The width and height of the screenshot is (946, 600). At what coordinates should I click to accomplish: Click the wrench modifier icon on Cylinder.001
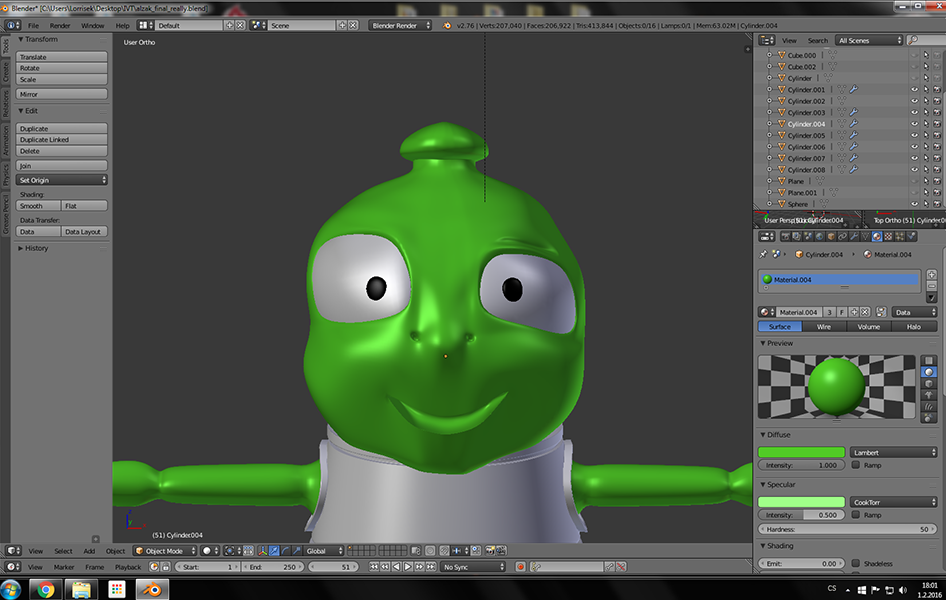point(853,90)
